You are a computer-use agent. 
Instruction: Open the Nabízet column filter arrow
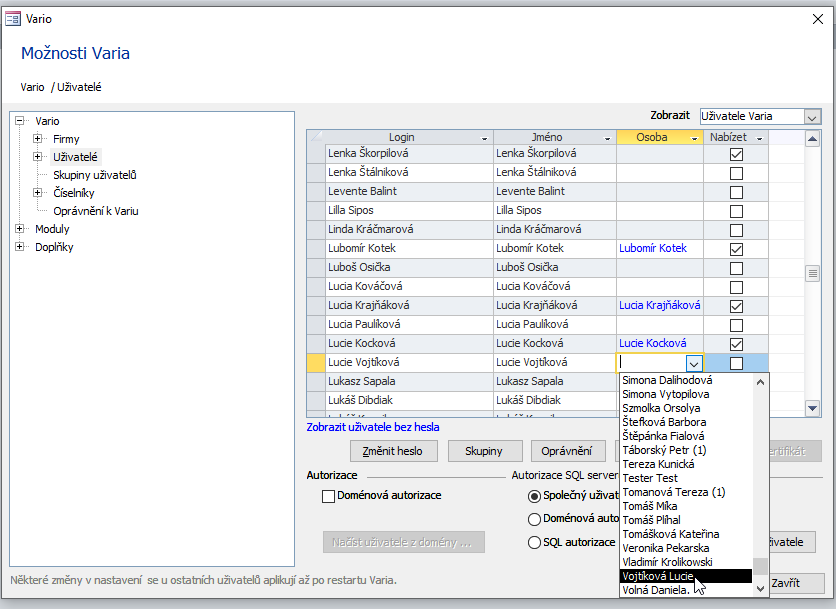pyautogui.click(x=760, y=138)
